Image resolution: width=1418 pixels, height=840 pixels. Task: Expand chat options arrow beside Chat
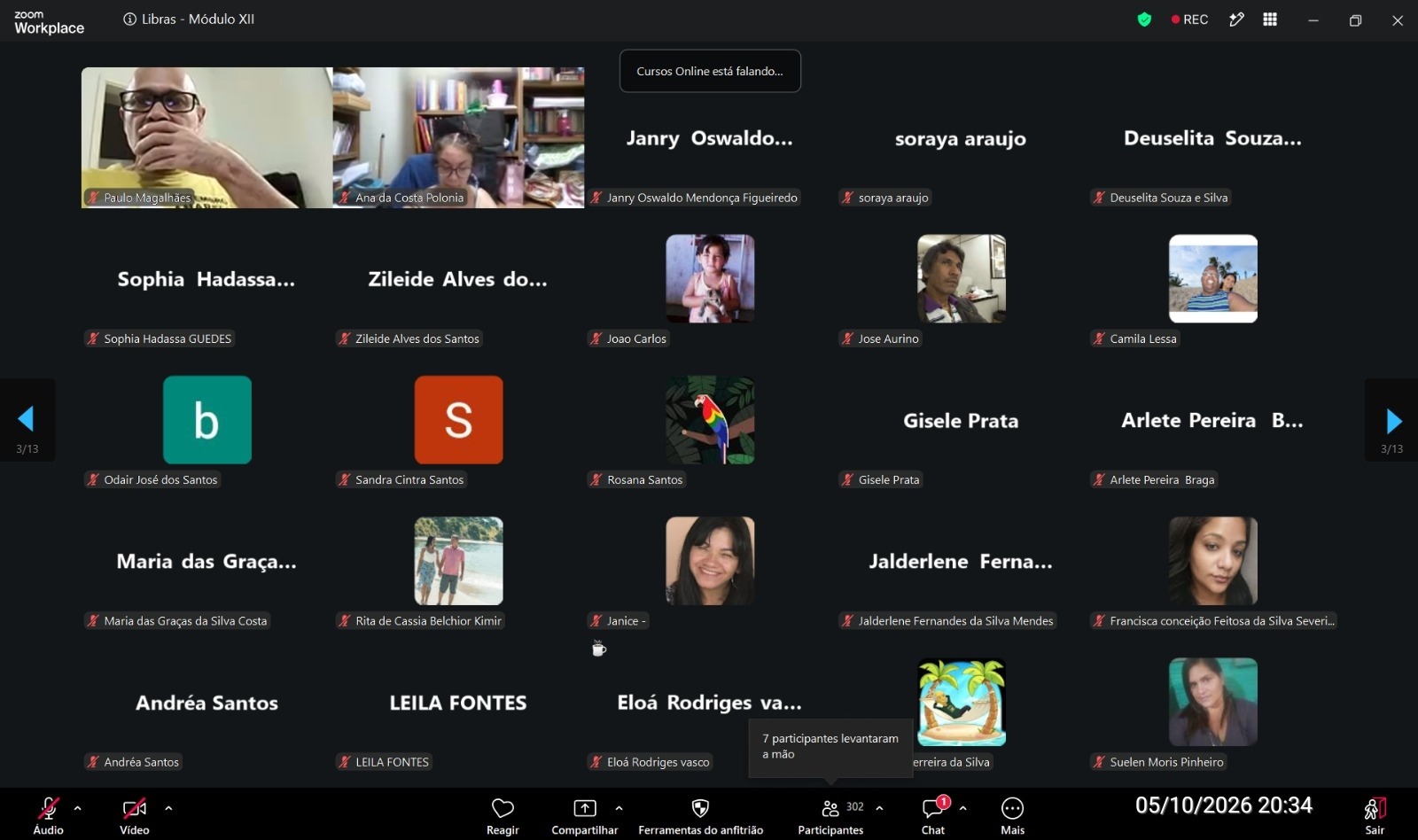[962, 808]
